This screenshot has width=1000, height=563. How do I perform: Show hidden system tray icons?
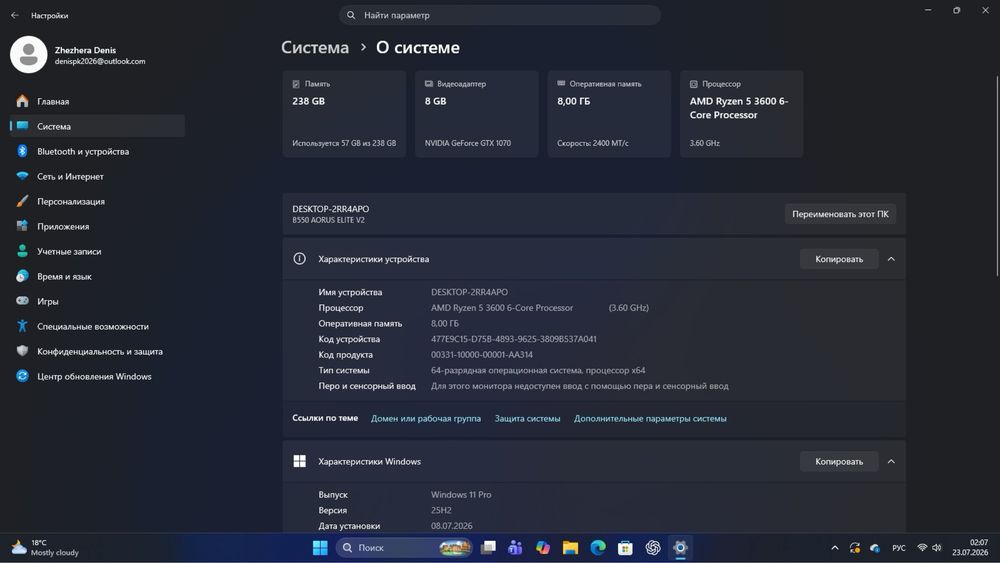(834, 548)
